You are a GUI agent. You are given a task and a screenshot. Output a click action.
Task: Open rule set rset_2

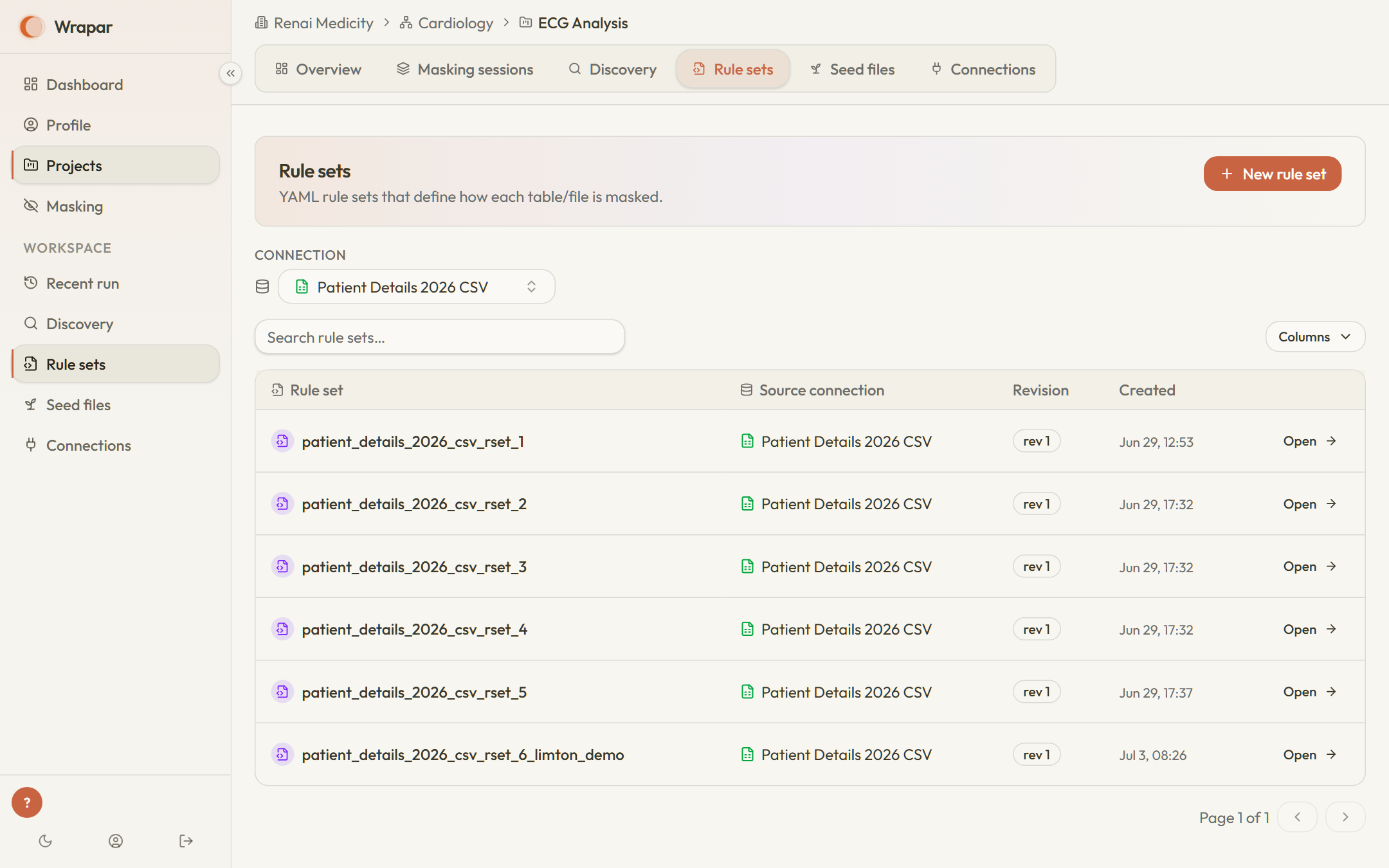tap(1310, 504)
